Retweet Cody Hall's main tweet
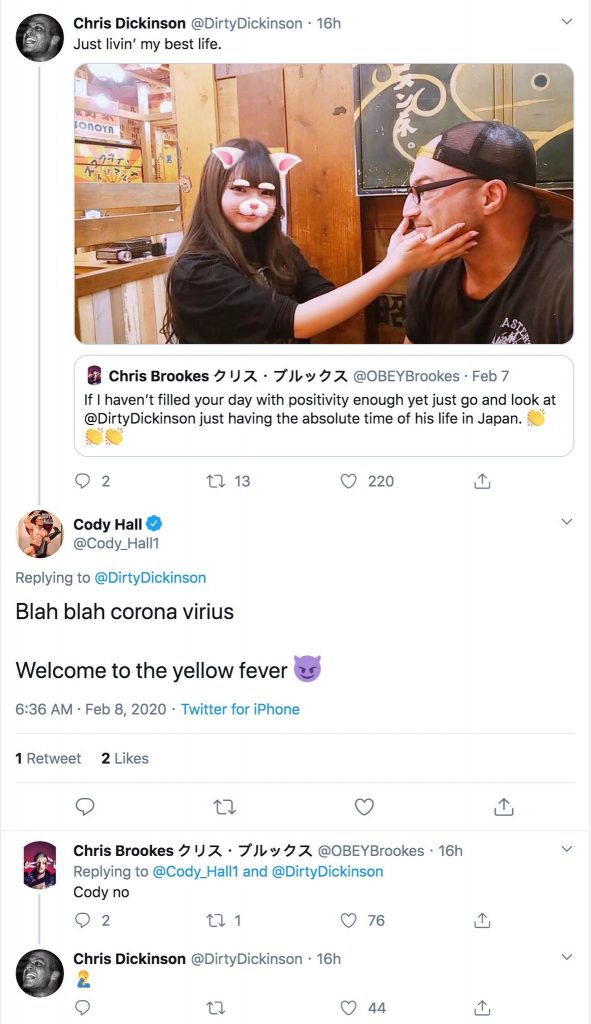591x1024 pixels. click(225, 808)
